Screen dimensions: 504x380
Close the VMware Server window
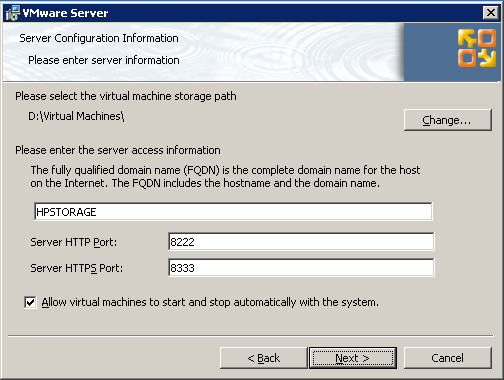[491, 13]
